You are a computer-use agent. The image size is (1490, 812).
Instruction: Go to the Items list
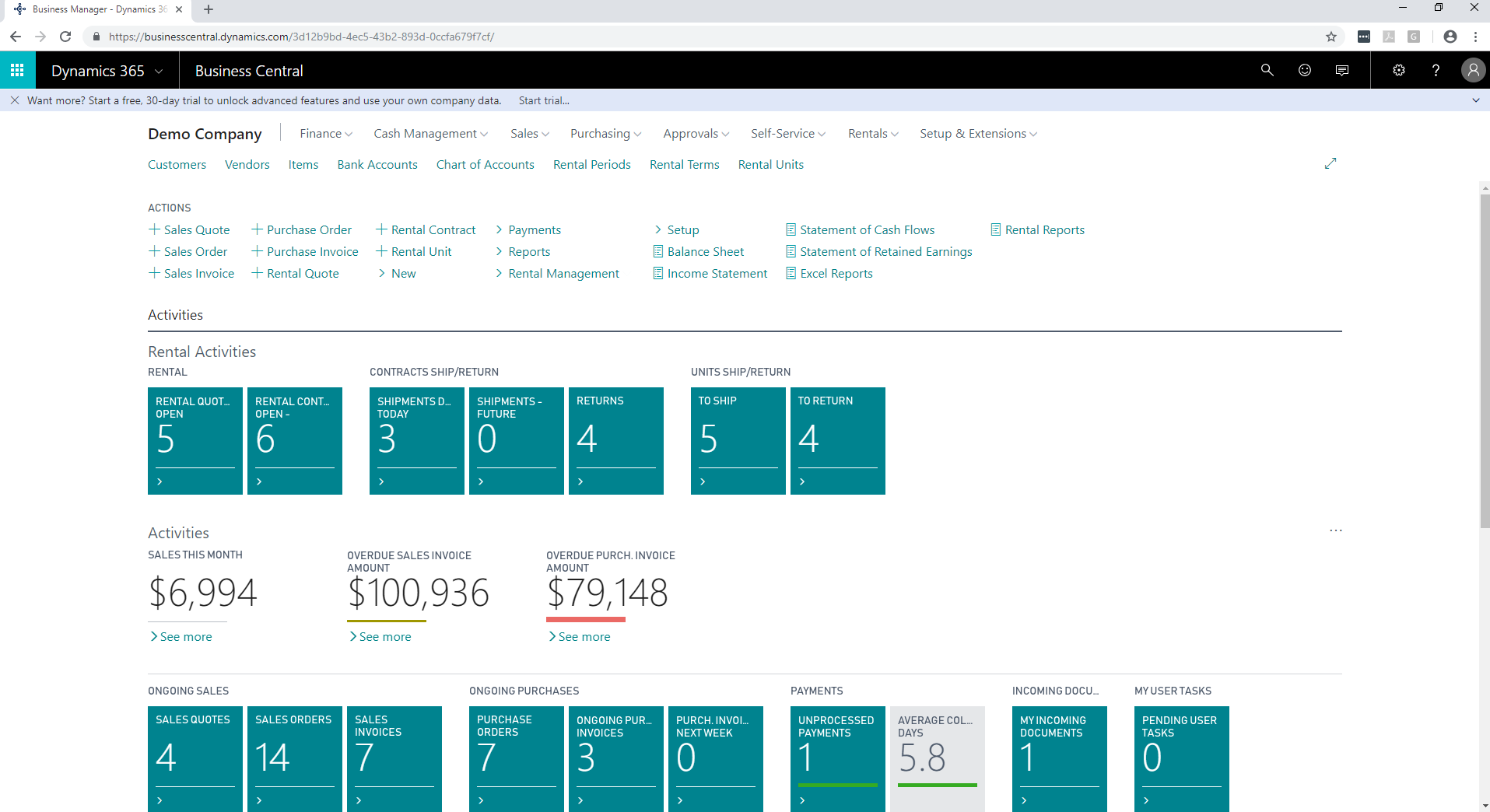pyautogui.click(x=303, y=164)
